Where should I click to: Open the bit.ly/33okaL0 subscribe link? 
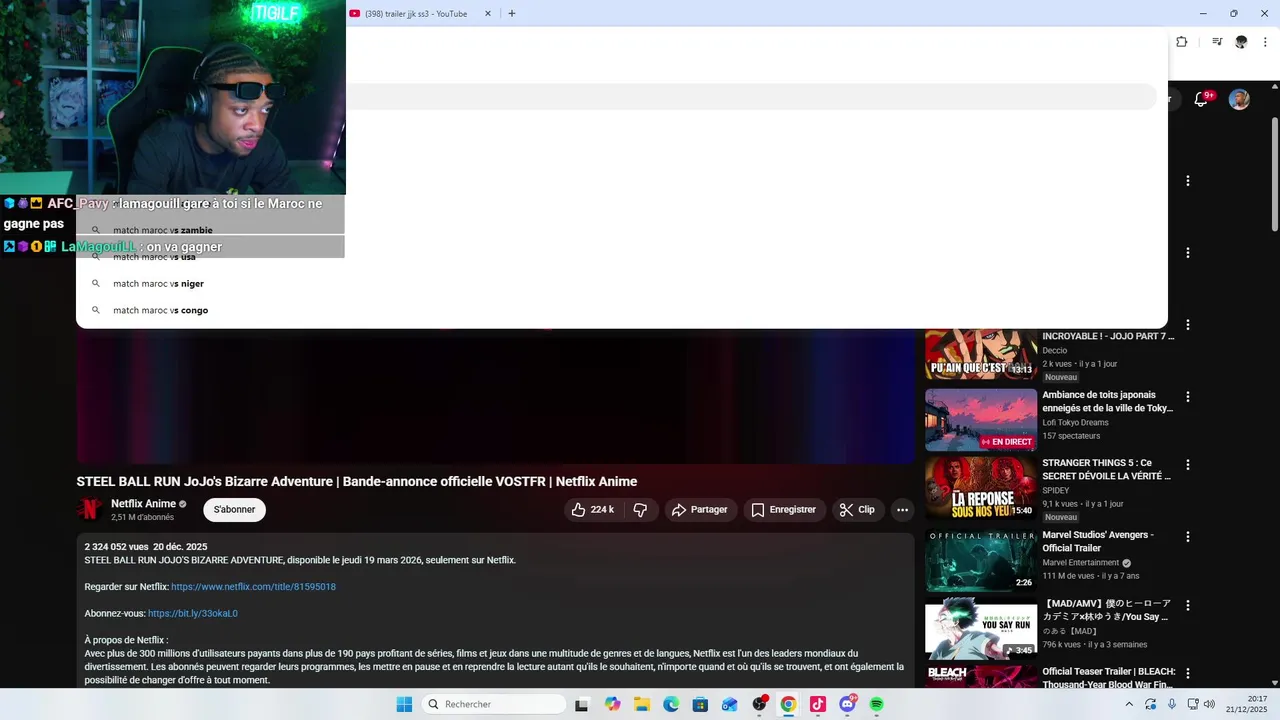(x=193, y=613)
